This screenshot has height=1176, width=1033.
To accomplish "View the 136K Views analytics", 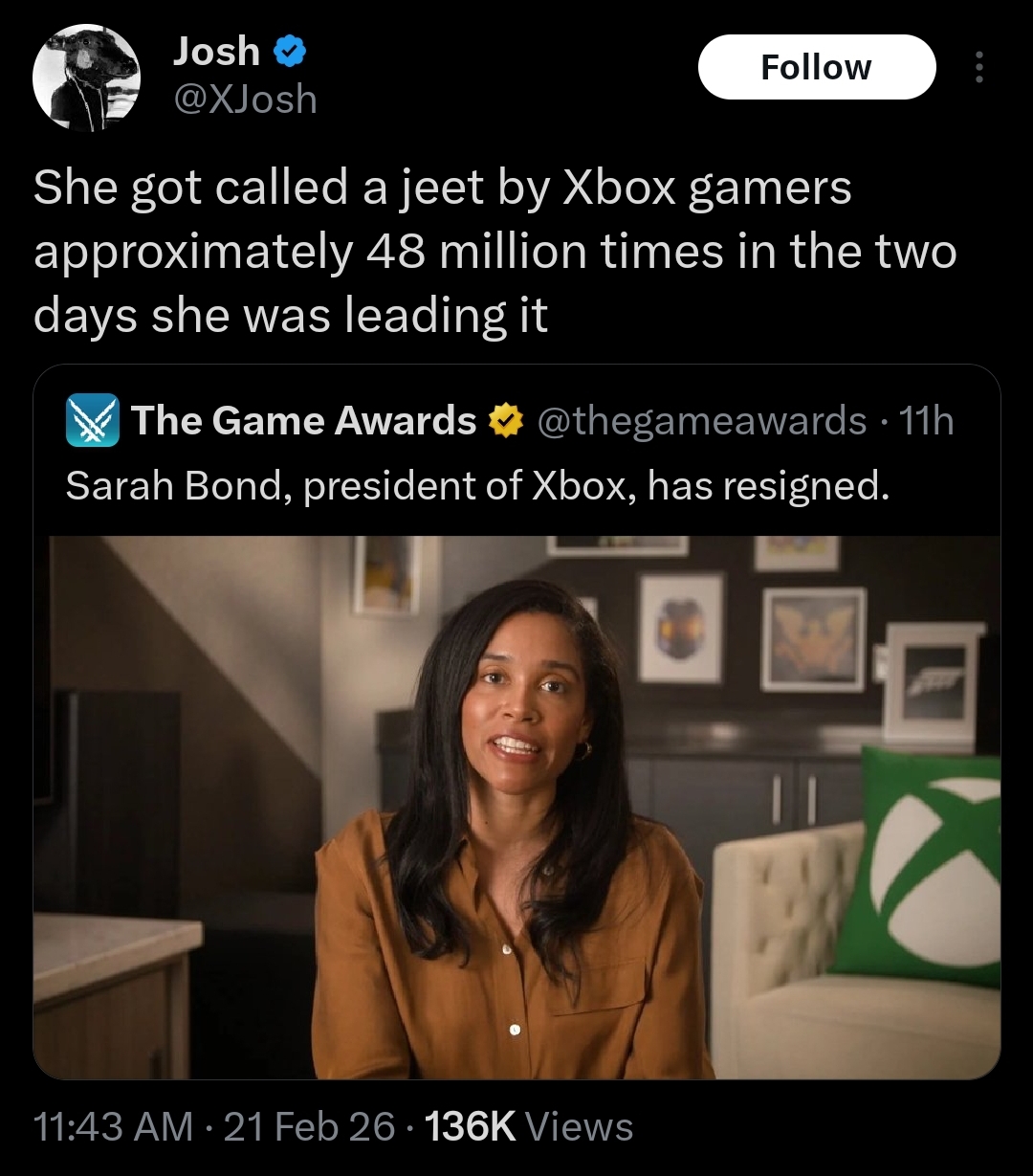I will click(528, 1126).
